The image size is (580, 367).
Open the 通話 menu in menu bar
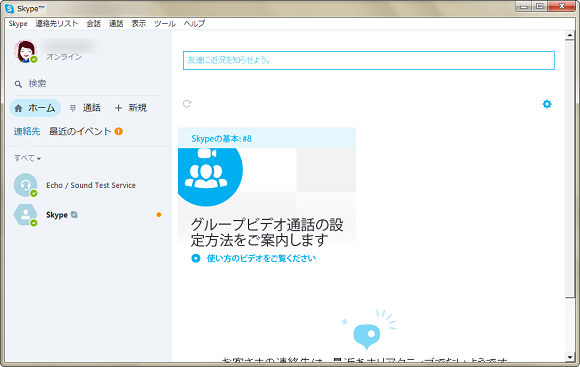116,24
